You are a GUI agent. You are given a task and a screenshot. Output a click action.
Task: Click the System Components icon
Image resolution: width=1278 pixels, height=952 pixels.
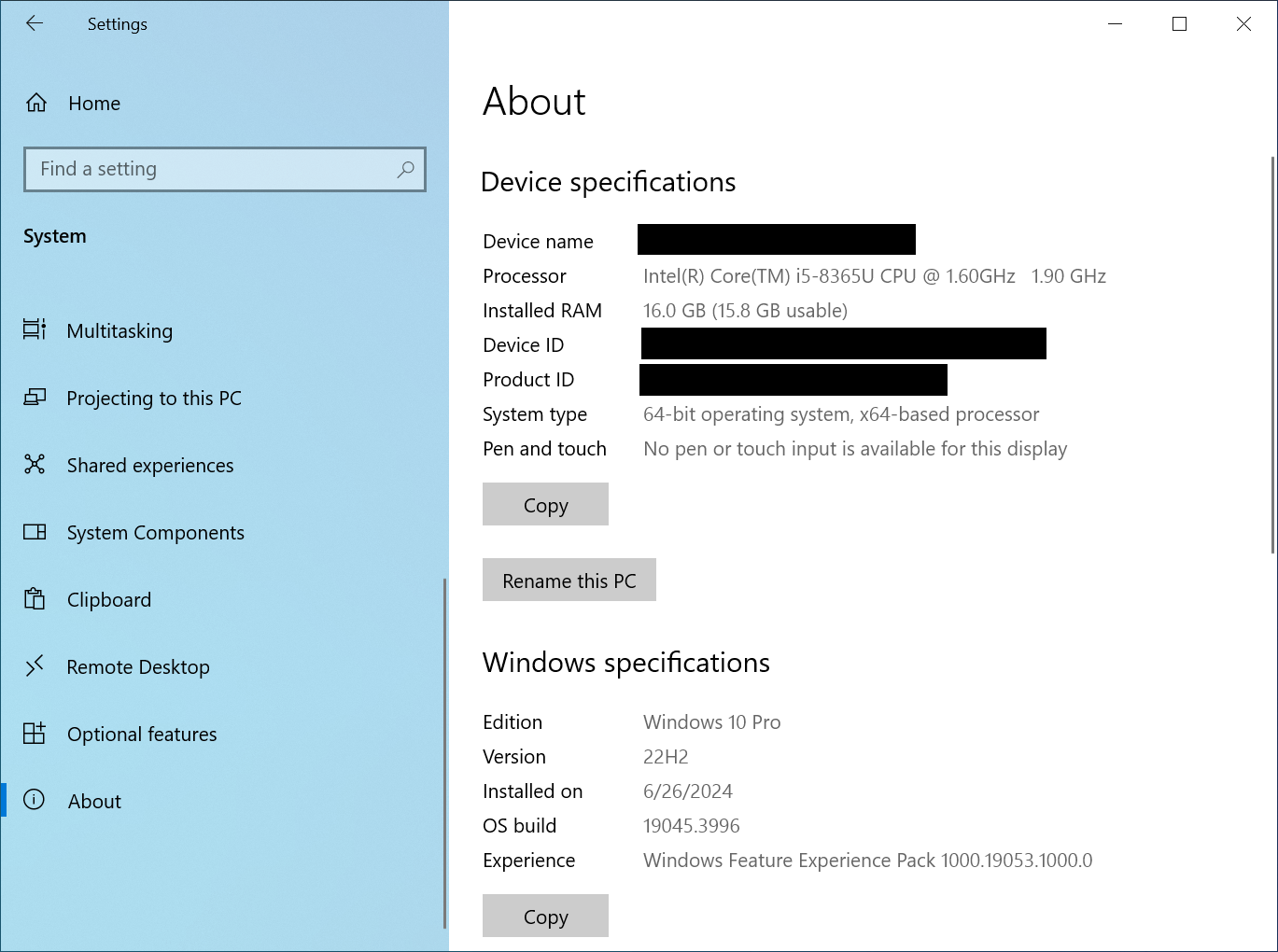pos(35,532)
